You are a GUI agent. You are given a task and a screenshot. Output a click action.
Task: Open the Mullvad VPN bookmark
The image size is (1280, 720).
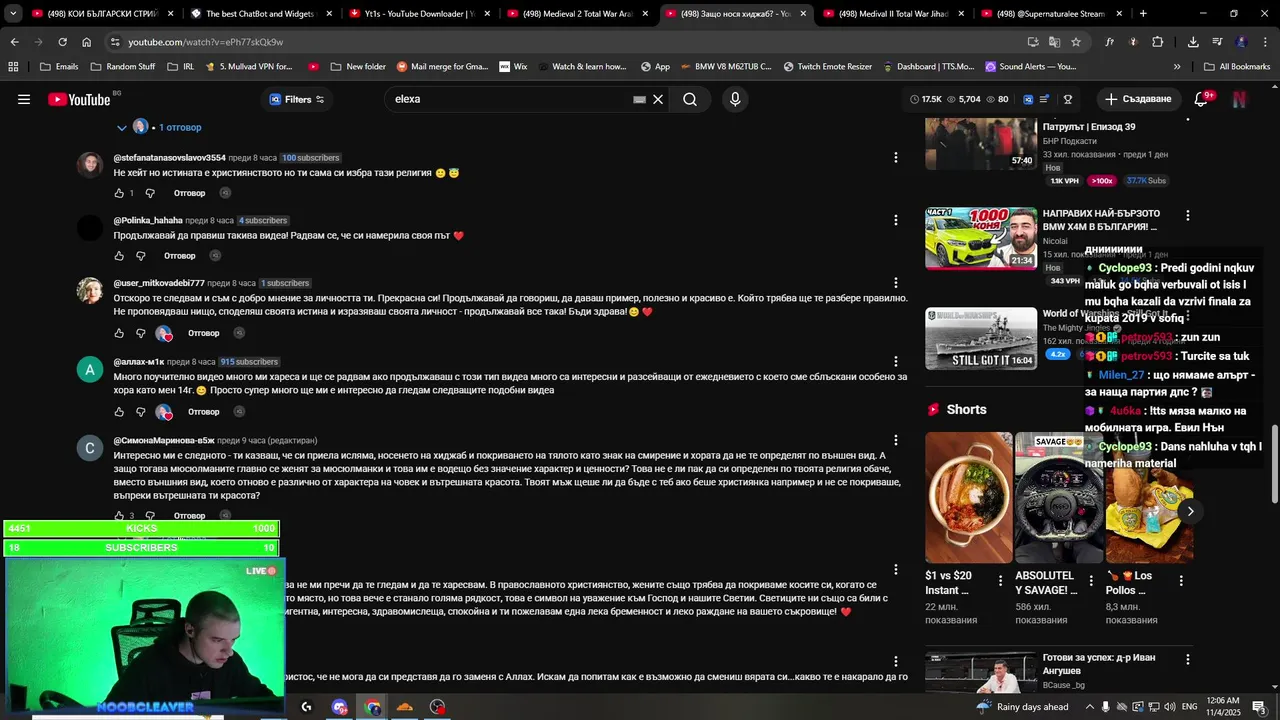(x=248, y=66)
